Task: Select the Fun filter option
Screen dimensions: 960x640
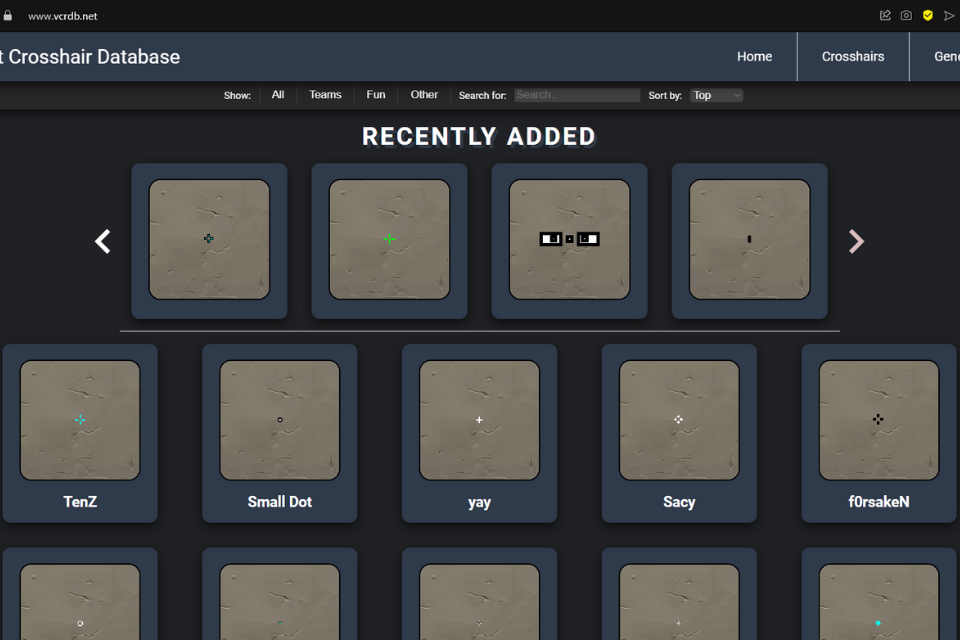Action: tap(376, 95)
